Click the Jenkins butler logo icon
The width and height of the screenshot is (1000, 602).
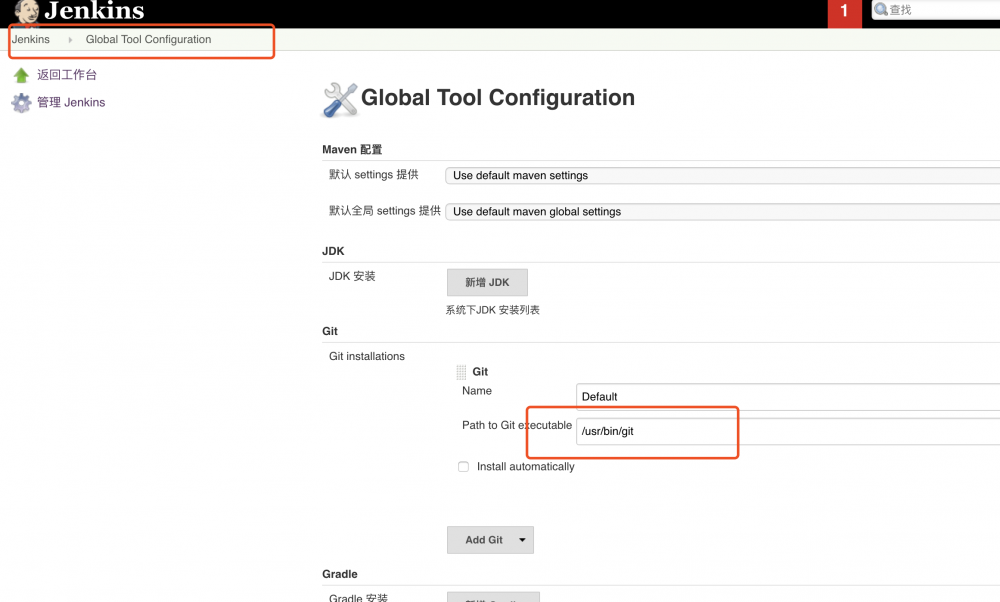pyautogui.click(x=26, y=13)
